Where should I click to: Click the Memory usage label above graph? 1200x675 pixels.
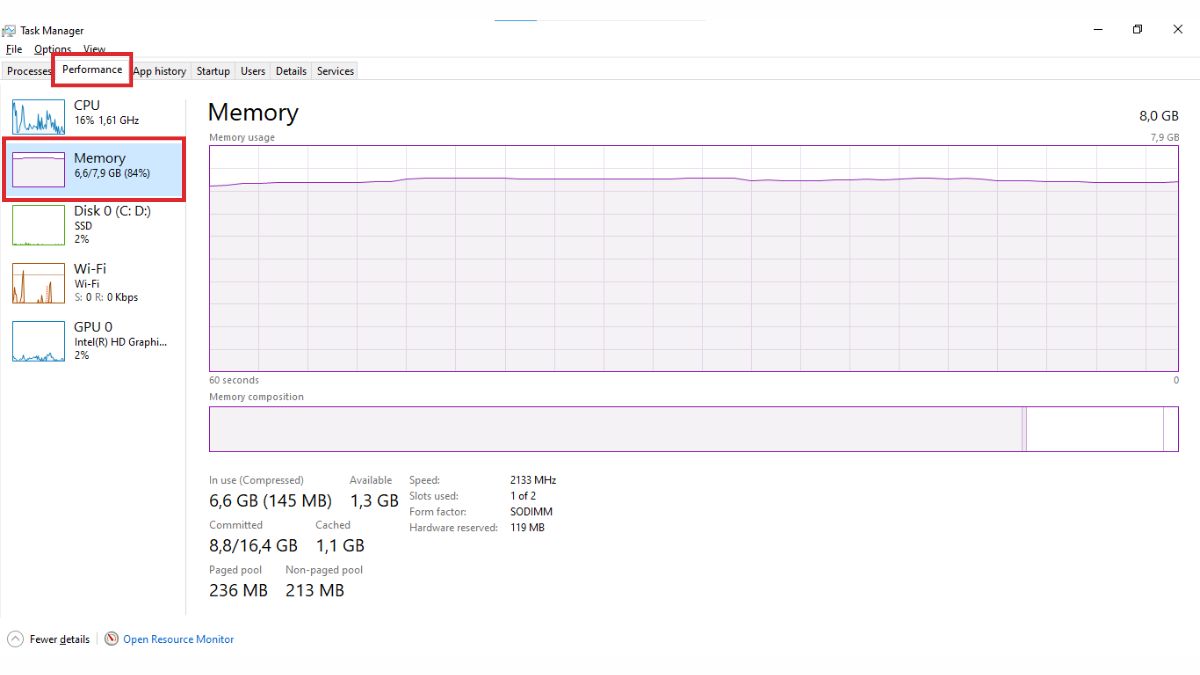coord(242,137)
